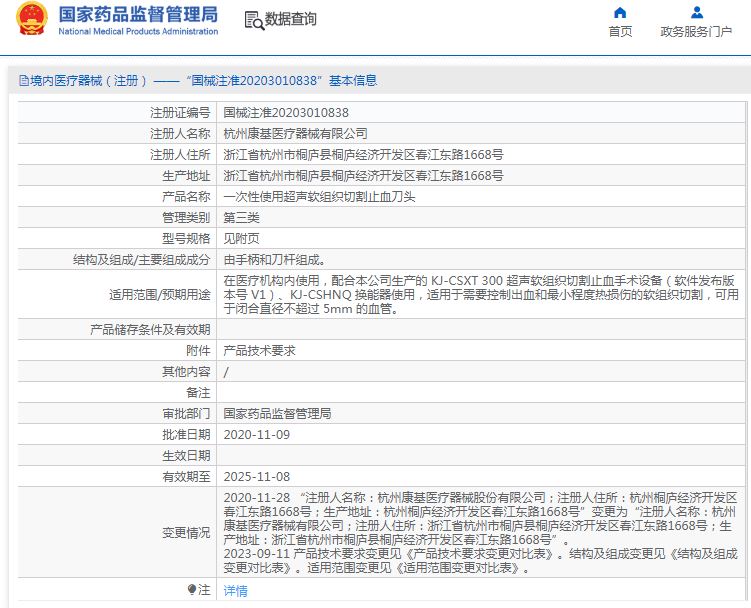Click the 型号规格 row label
The width and height of the screenshot is (751, 608).
[x=186, y=239]
